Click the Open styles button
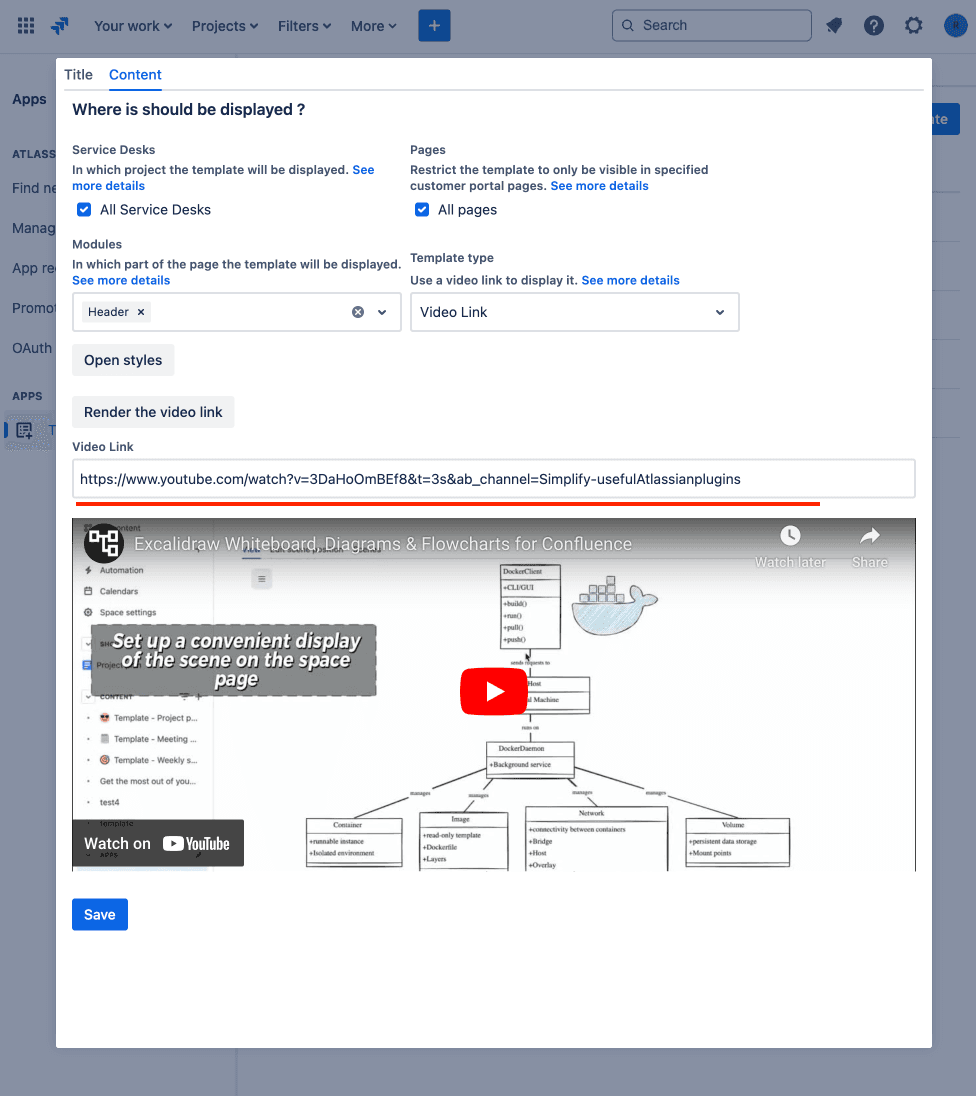The width and height of the screenshot is (976, 1096). tap(123, 360)
